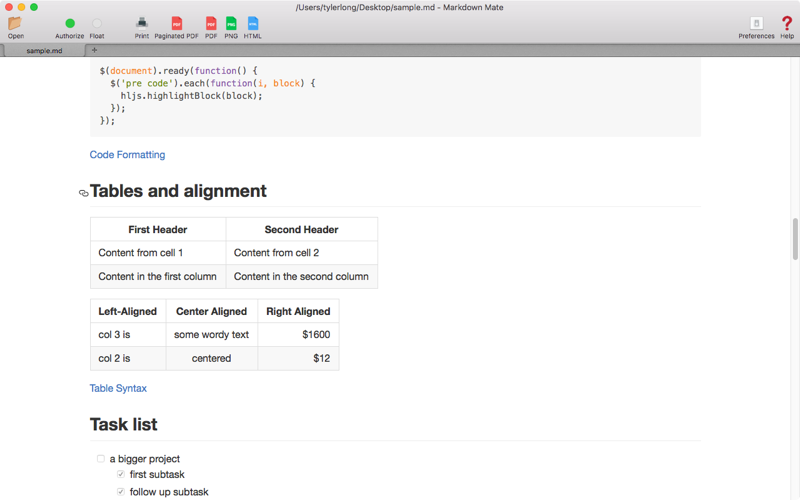Click the 'Left-Aligned' column header

128,311
